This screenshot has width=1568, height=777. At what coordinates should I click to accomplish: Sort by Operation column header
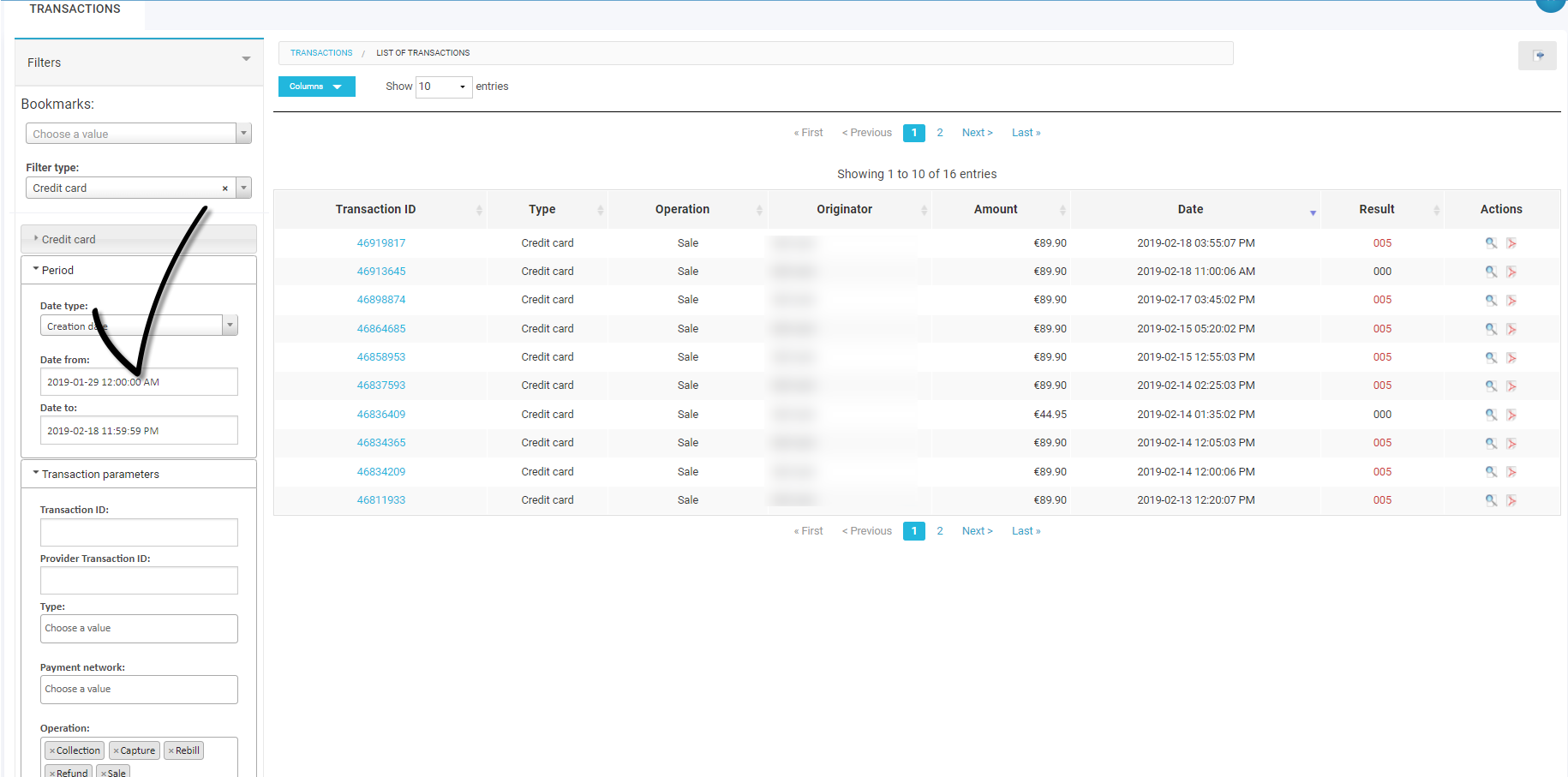coord(688,209)
